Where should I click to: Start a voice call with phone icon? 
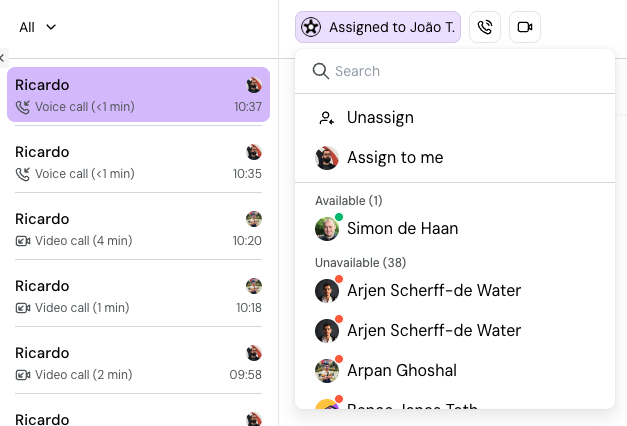(485, 27)
